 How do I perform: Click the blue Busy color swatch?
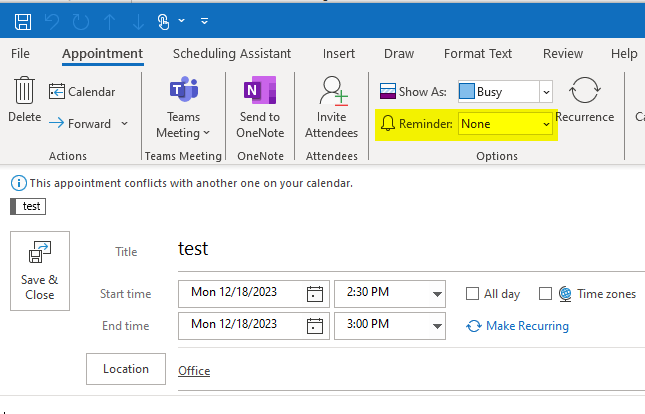click(466, 91)
